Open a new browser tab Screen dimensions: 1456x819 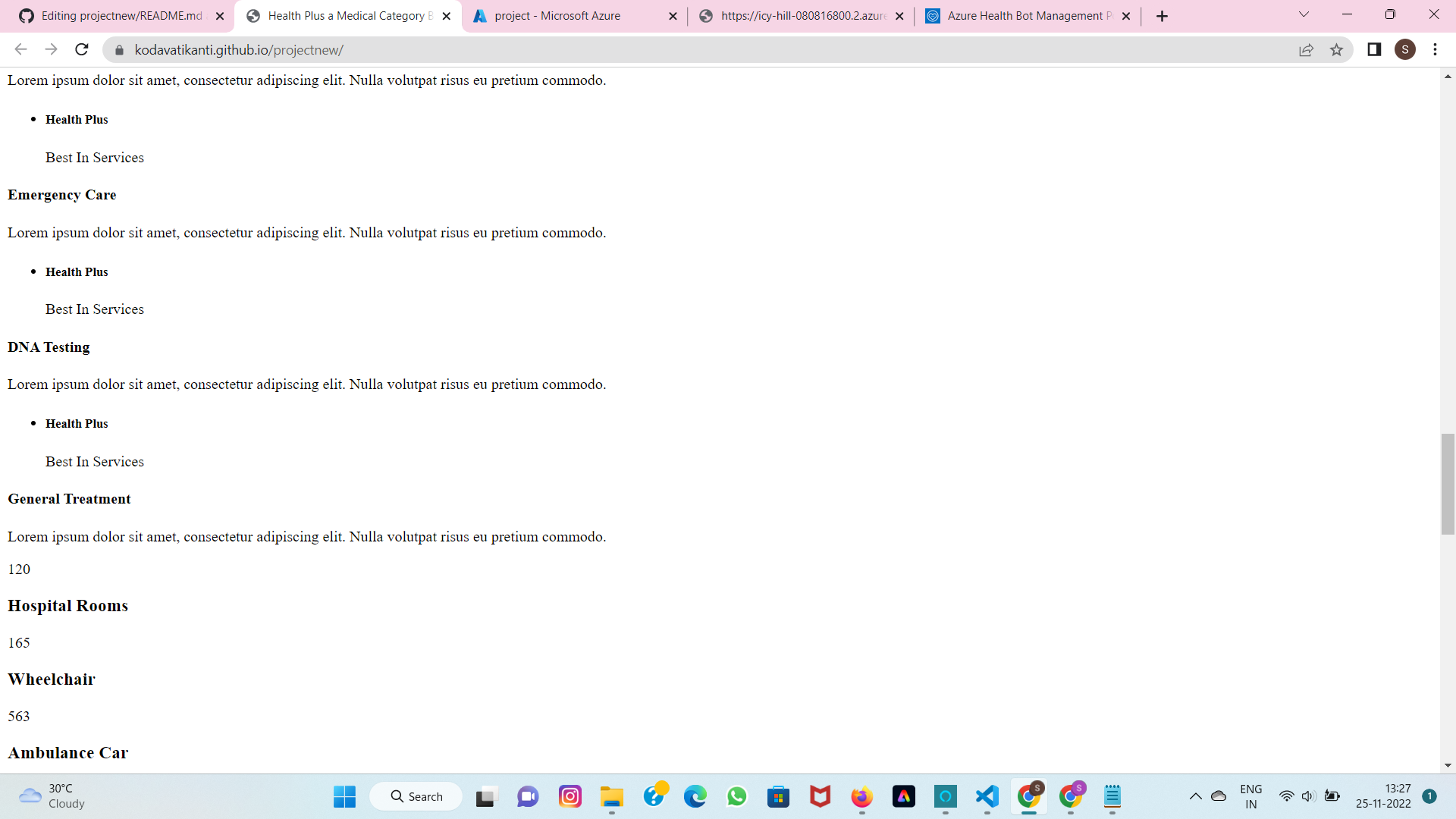pyautogui.click(x=1162, y=16)
